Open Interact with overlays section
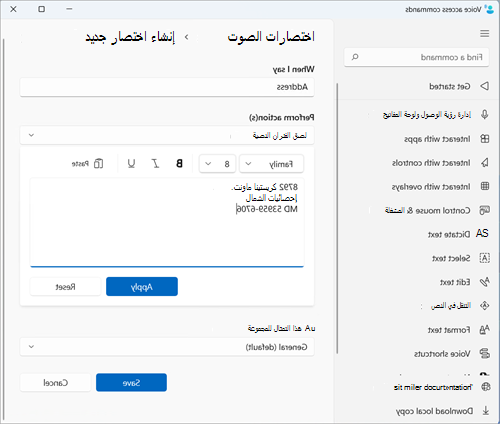Viewport: 500px width, 424px height. pyautogui.click(x=431, y=187)
